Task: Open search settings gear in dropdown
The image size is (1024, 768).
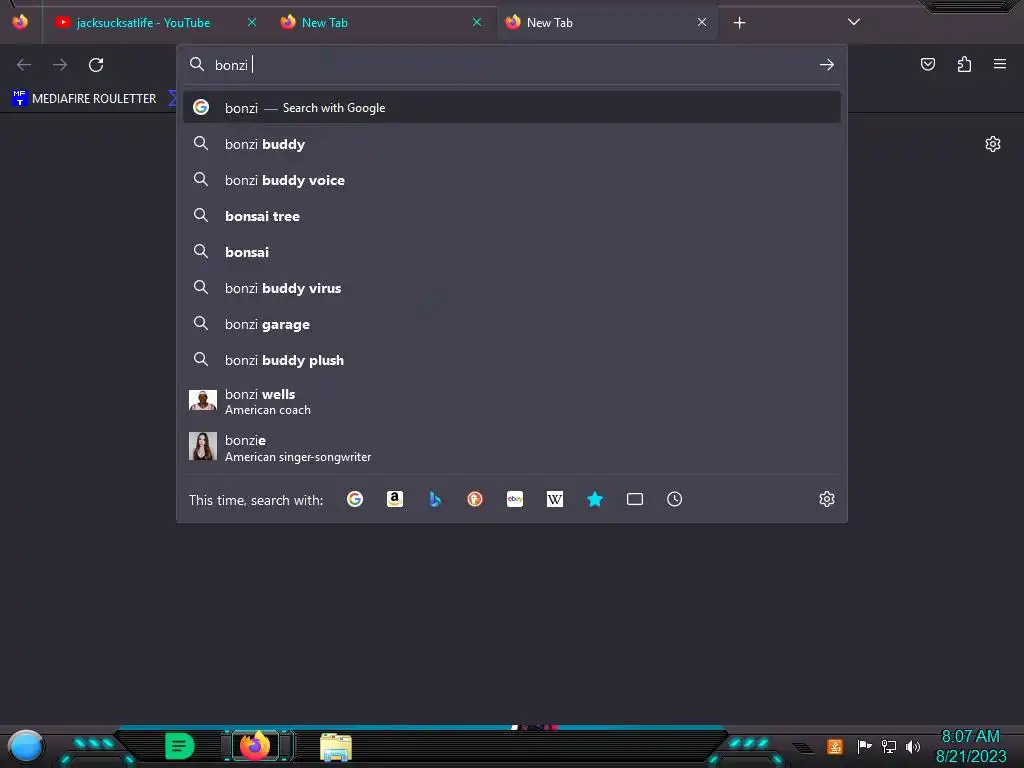Action: coord(827,499)
